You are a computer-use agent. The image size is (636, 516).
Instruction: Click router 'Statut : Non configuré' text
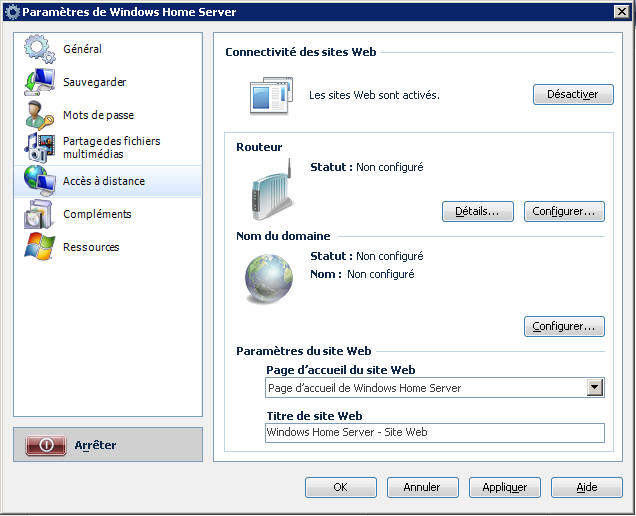[x=367, y=167]
